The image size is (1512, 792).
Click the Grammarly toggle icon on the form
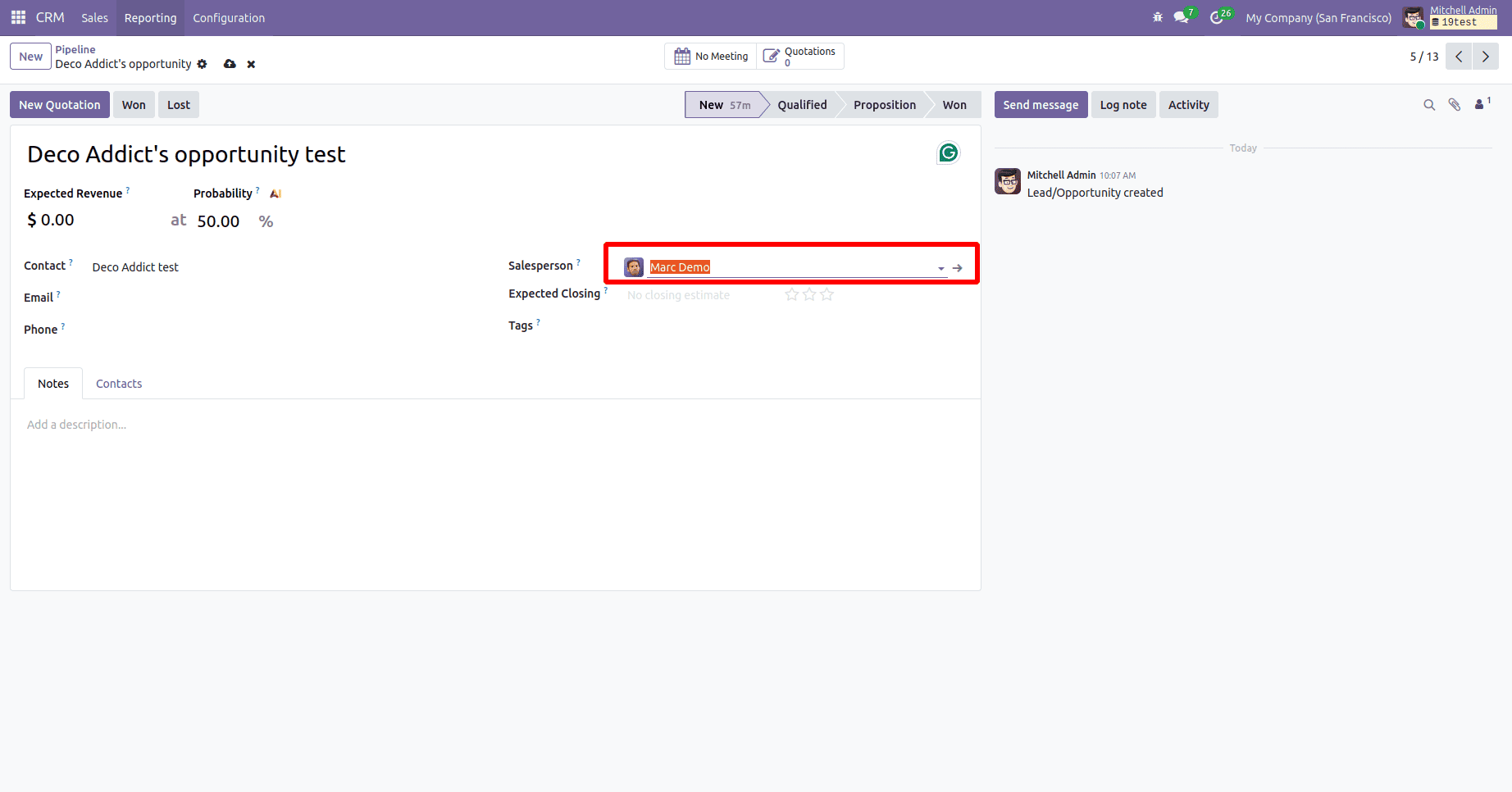(948, 152)
